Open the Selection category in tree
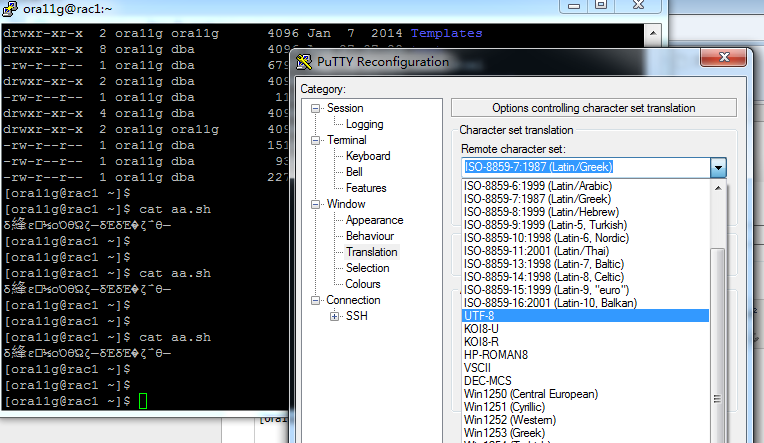 tap(367, 268)
